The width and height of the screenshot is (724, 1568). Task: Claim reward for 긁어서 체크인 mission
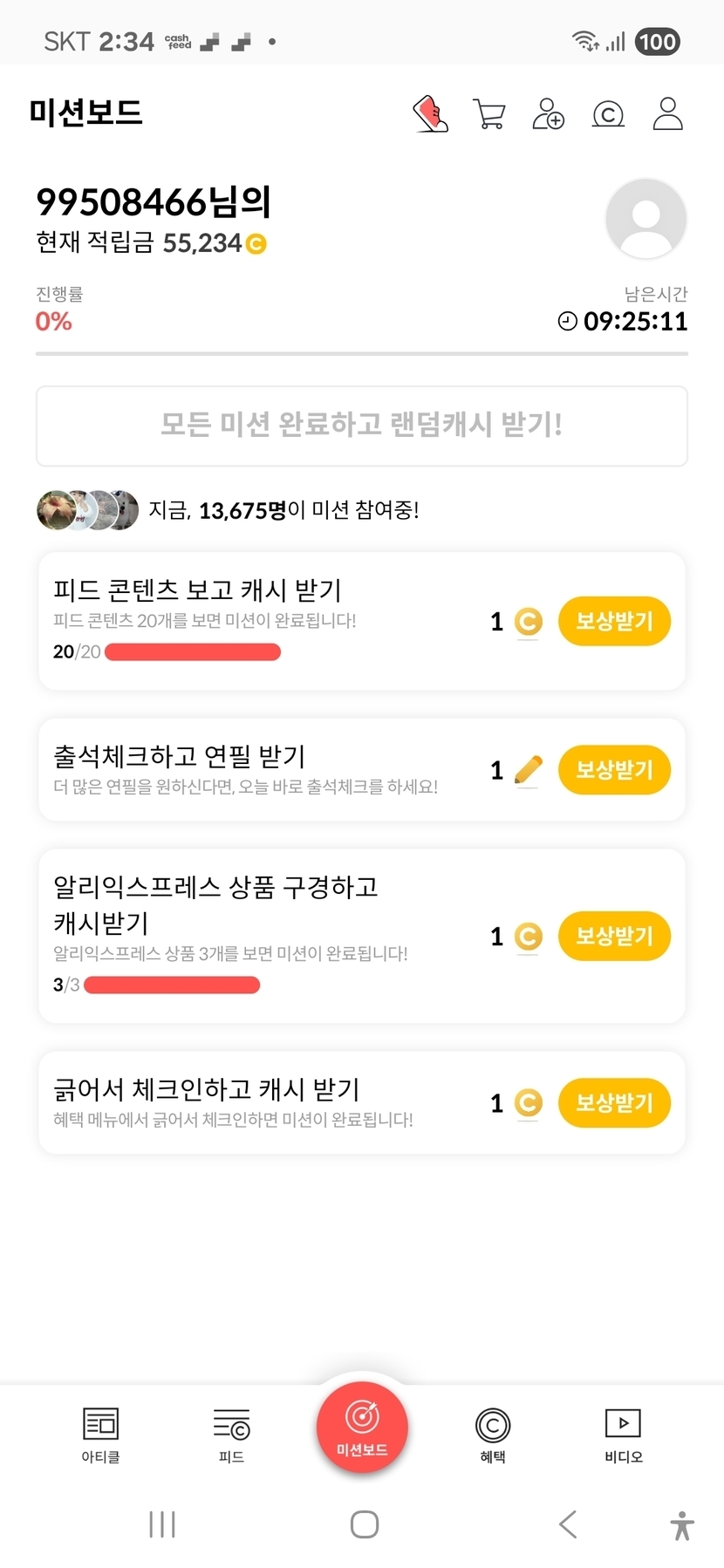(x=614, y=1102)
